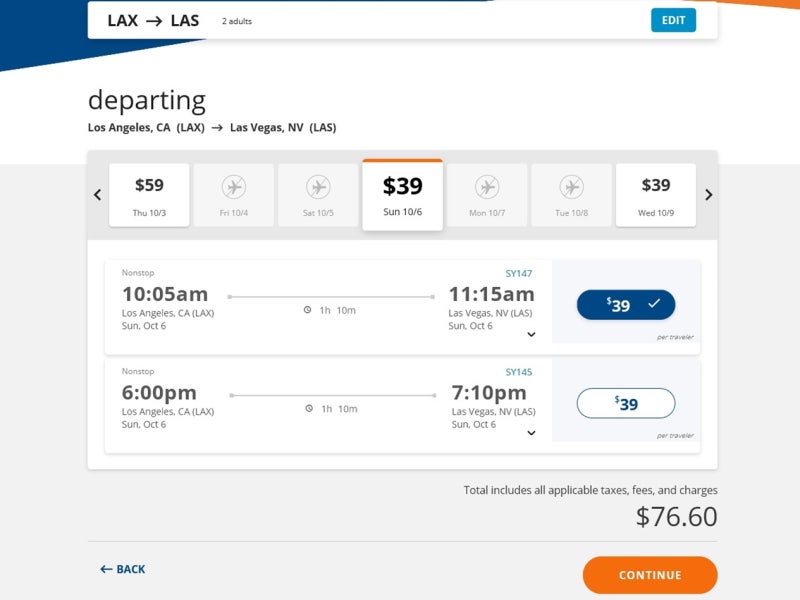Click the no-flight plane icon for Tue 10/8
The height and width of the screenshot is (600, 800).
(571, 187)
